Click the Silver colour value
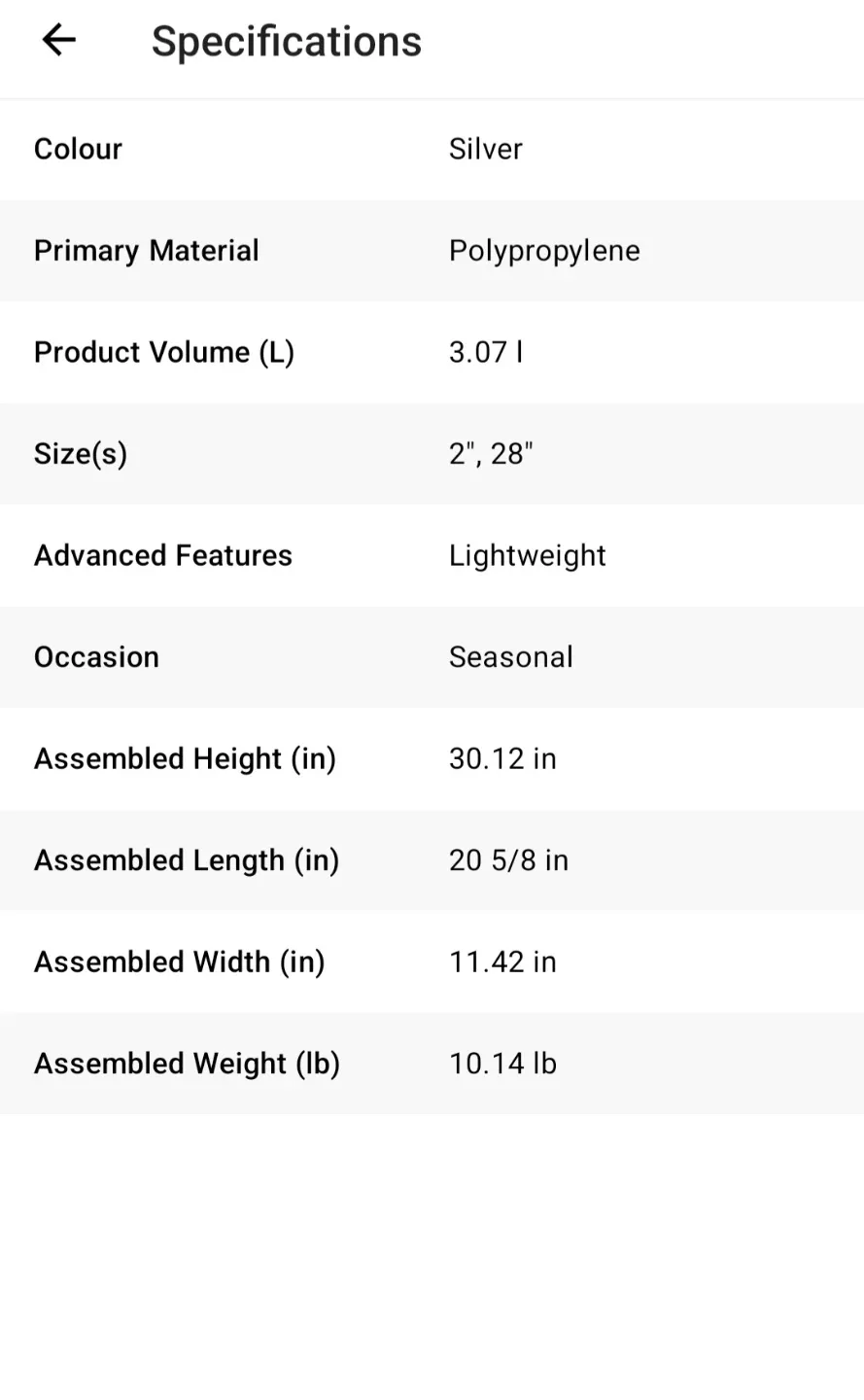Image resolution: width=864 pixels, height=1400 pixels. [x=485, y=149]
